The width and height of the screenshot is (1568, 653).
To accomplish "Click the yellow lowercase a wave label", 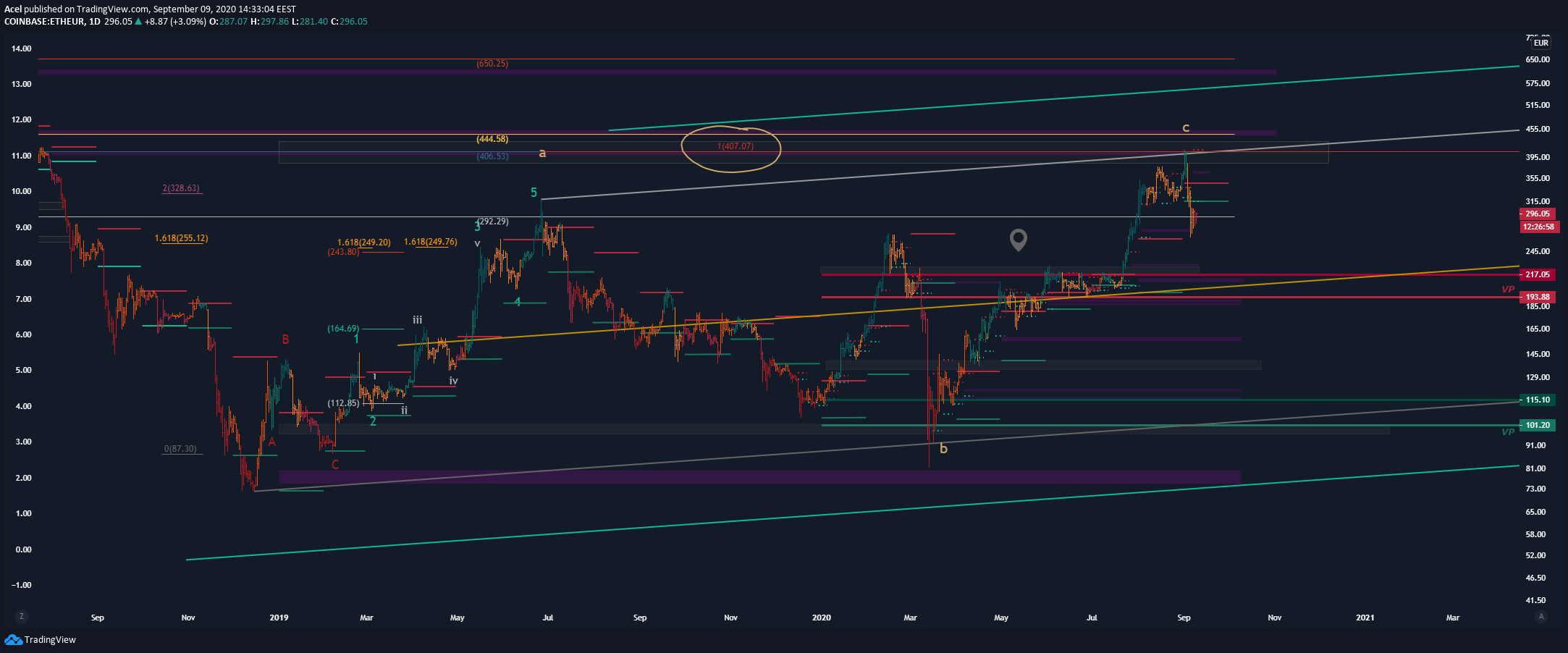I will 542,153.
